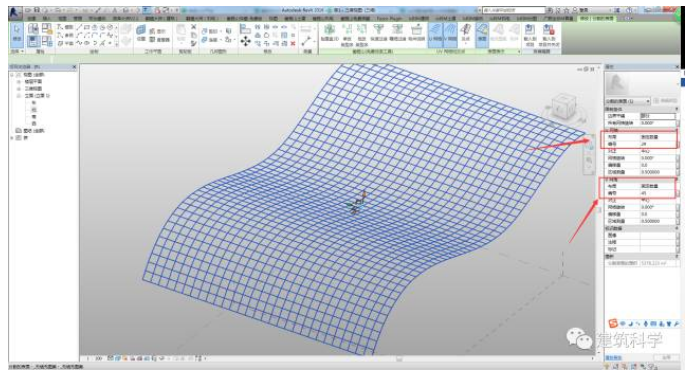Viewport: 692px width, 374px height.
Task: Toggle the 表面 surface display button
Action: (x=482, y=34)
